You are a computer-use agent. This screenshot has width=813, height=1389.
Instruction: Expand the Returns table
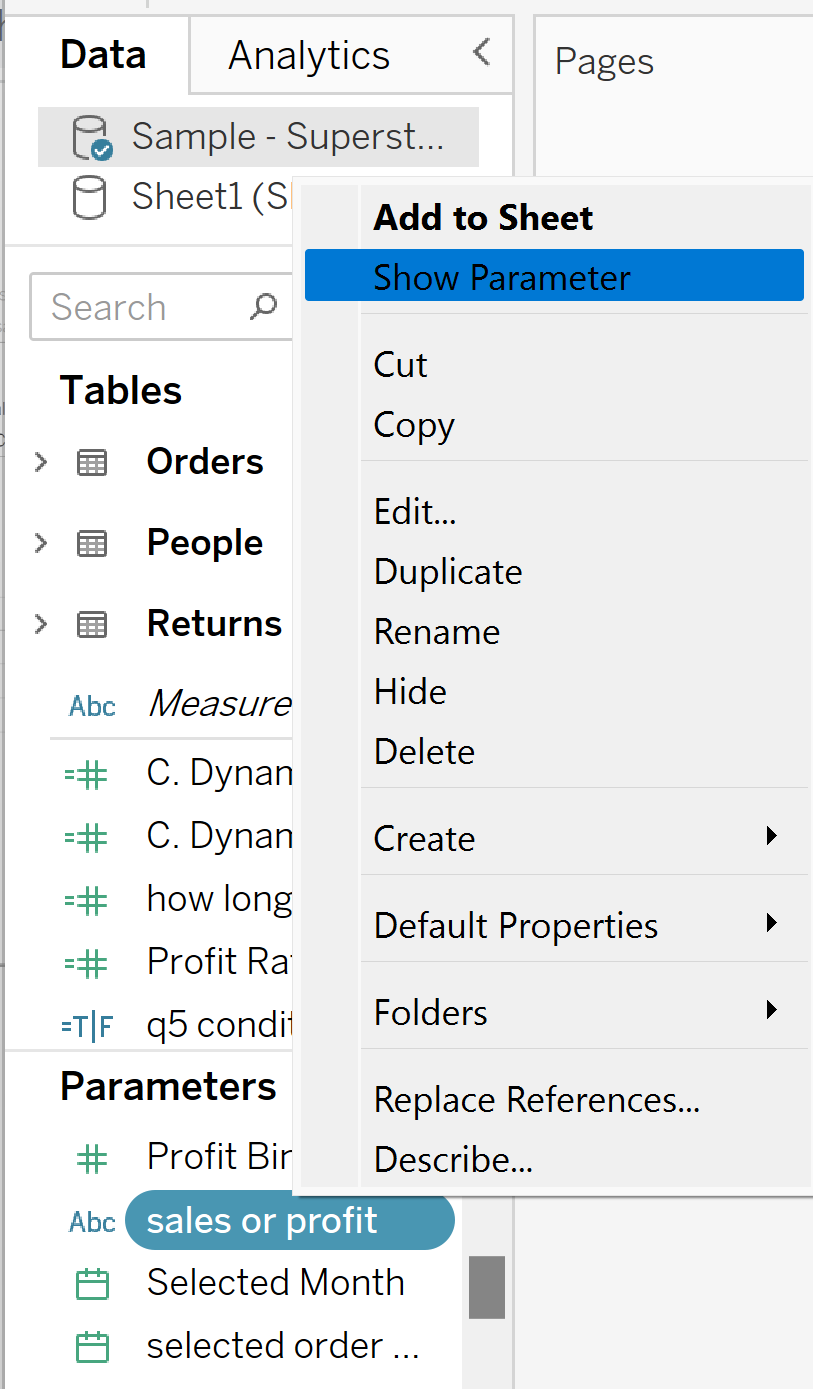click(40, 623)
